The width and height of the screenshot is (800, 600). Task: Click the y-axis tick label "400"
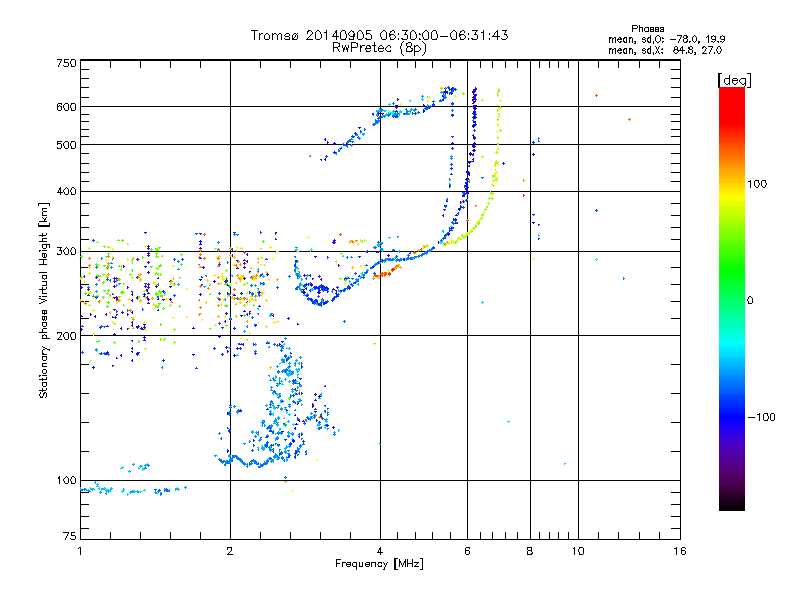point(66,191)
